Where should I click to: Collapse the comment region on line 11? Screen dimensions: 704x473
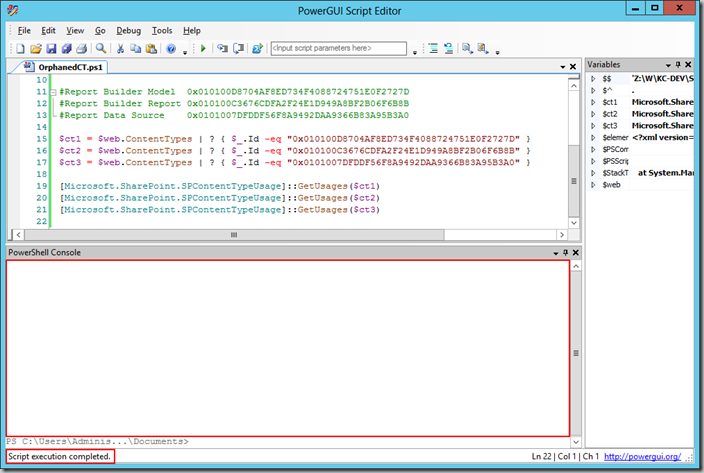53,92
